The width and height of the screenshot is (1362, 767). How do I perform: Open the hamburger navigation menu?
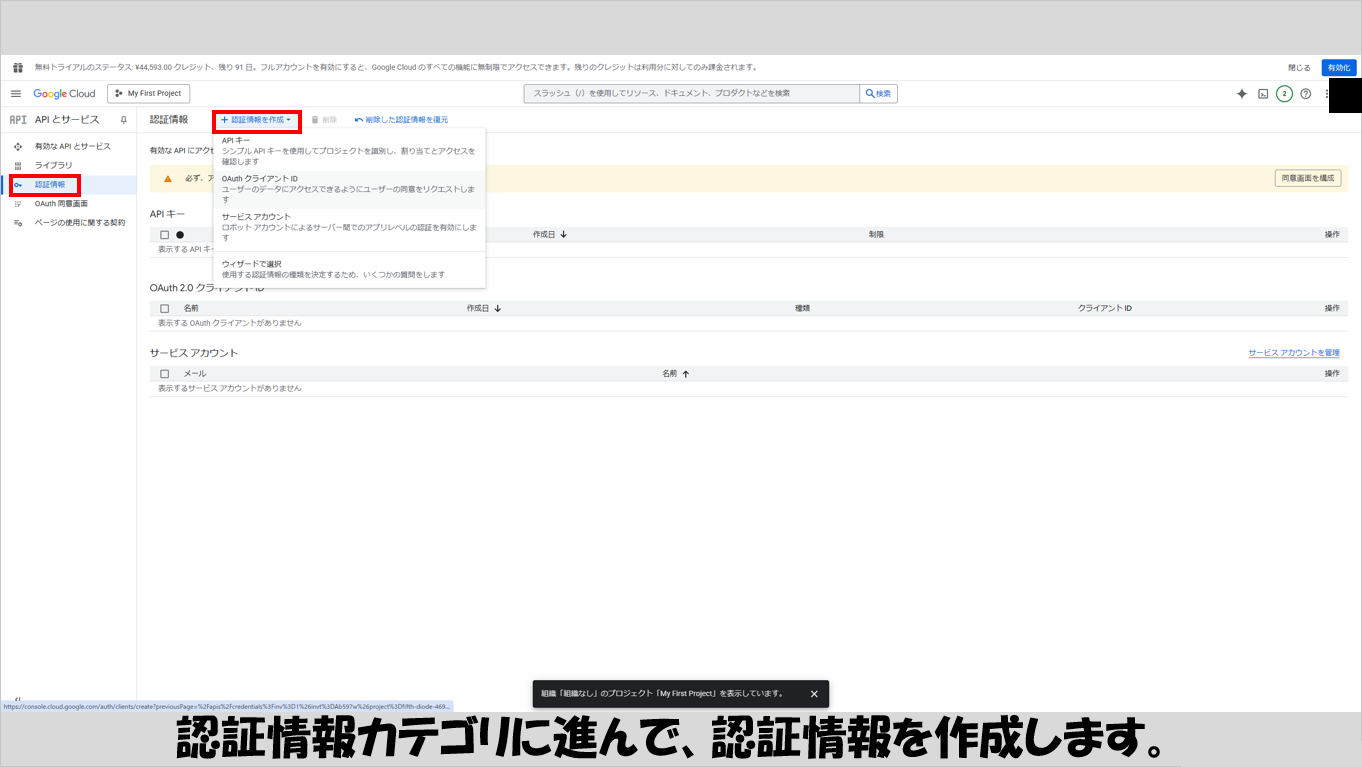pos(16,93)
